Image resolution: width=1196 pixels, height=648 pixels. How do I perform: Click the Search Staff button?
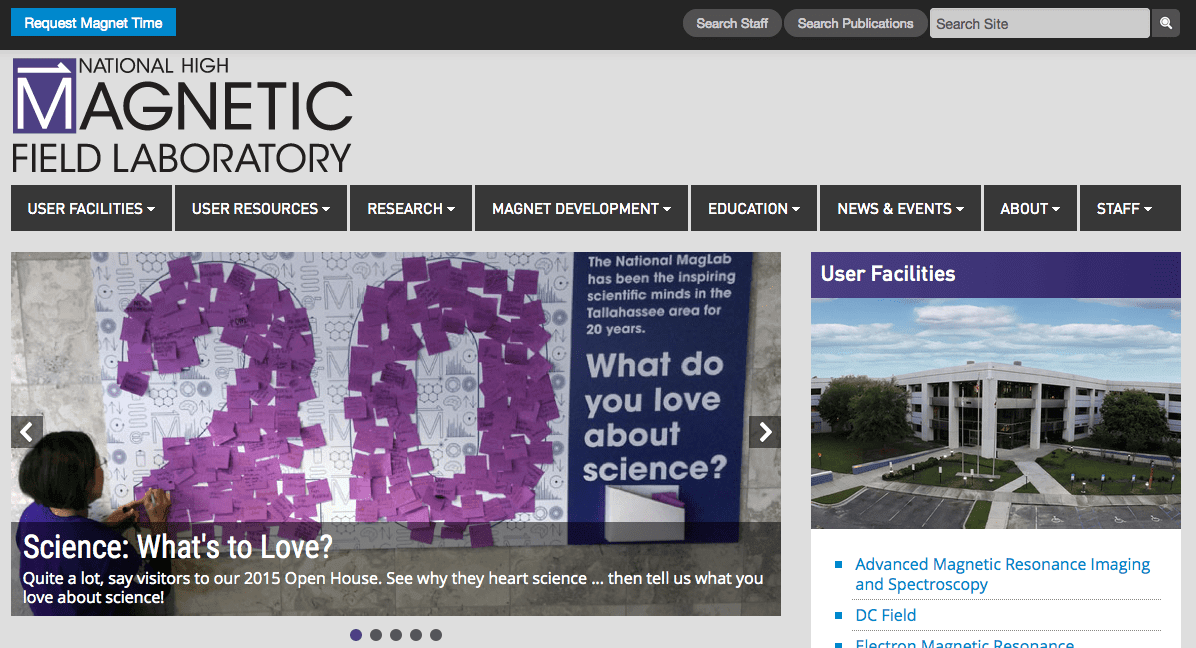point(732,23)
